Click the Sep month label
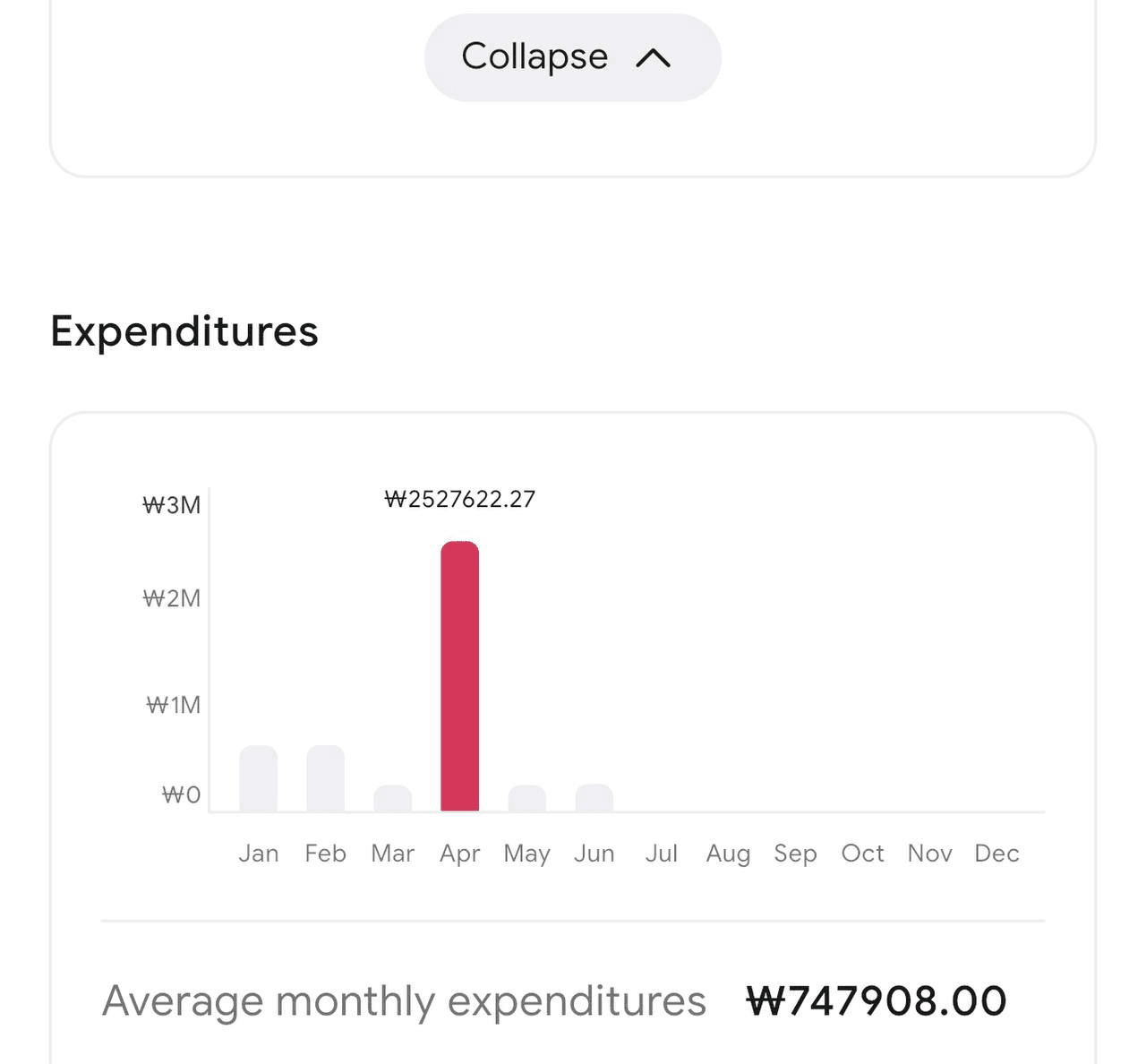 tap(796, 854)
